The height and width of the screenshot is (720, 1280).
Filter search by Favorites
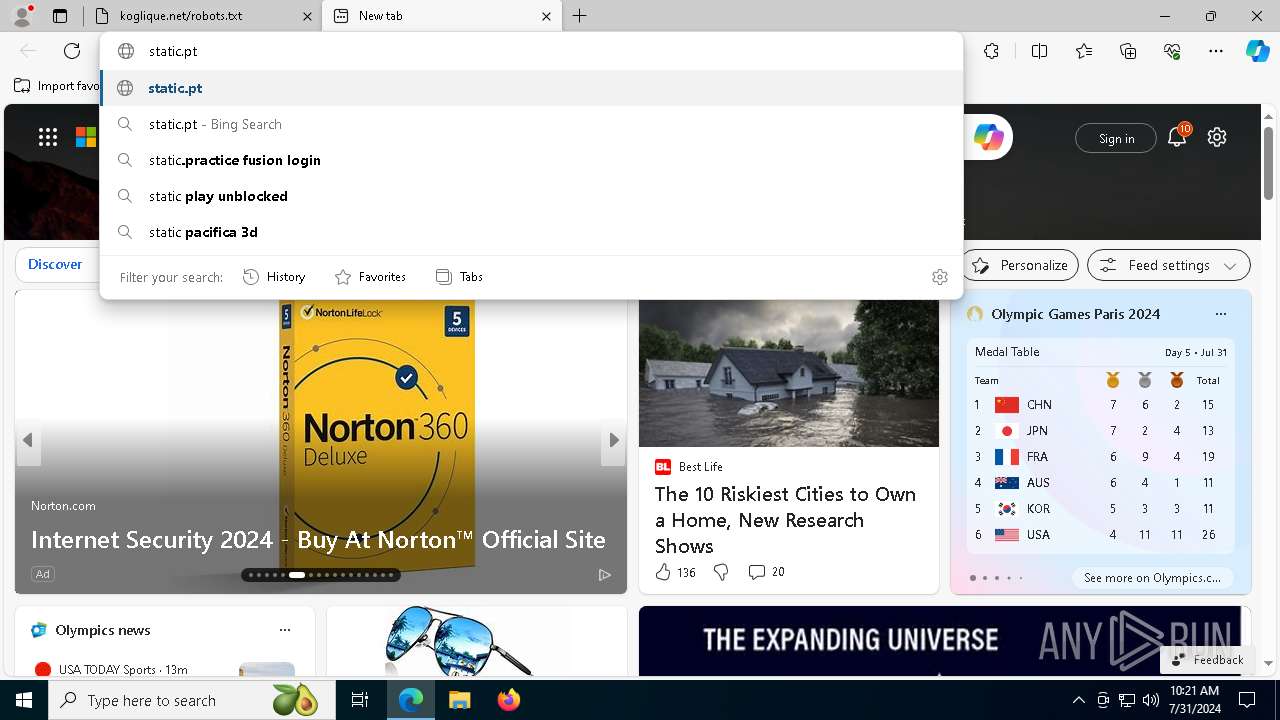[370, 277]
